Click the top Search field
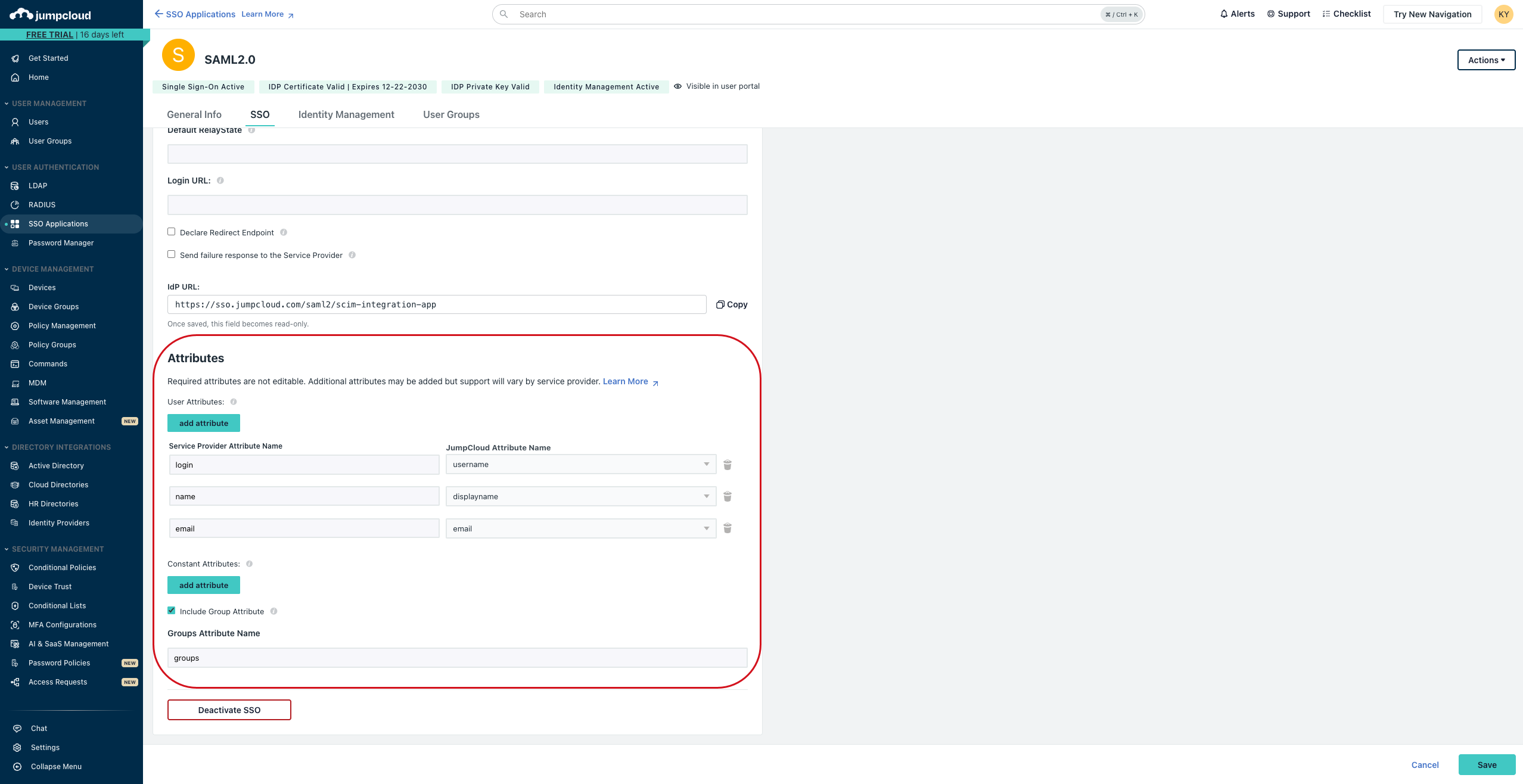 point(818,14)
